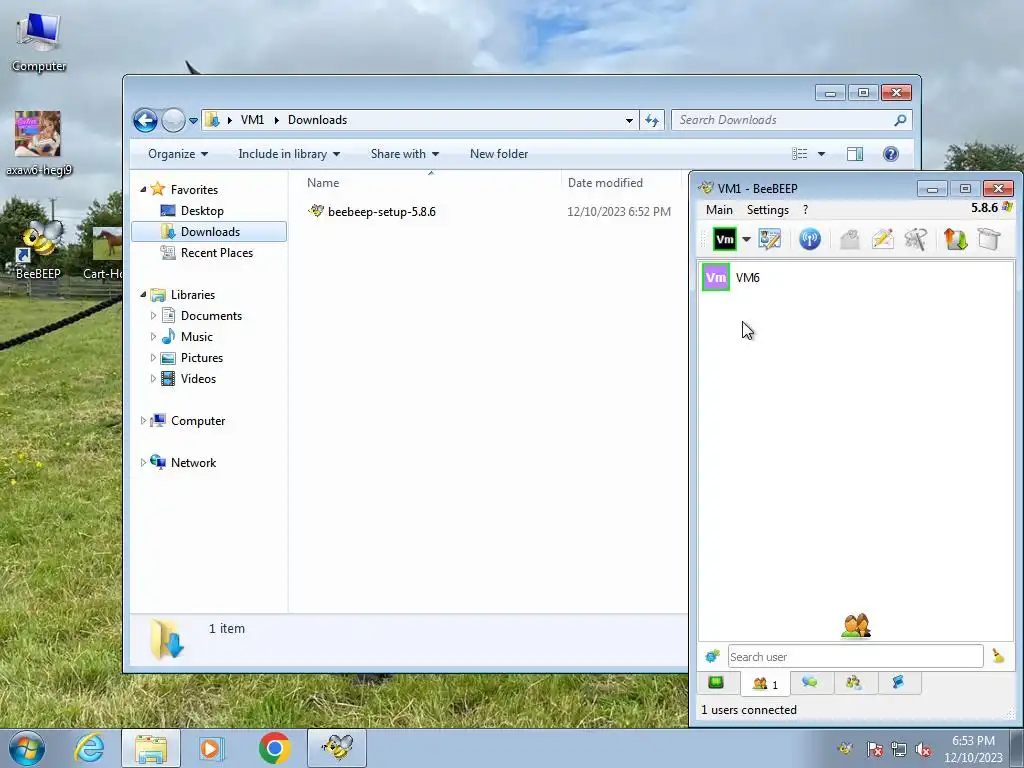This screenshot has width=1024, height=768.
Task: Open Chrome from the taskbar
Action: 274,748
